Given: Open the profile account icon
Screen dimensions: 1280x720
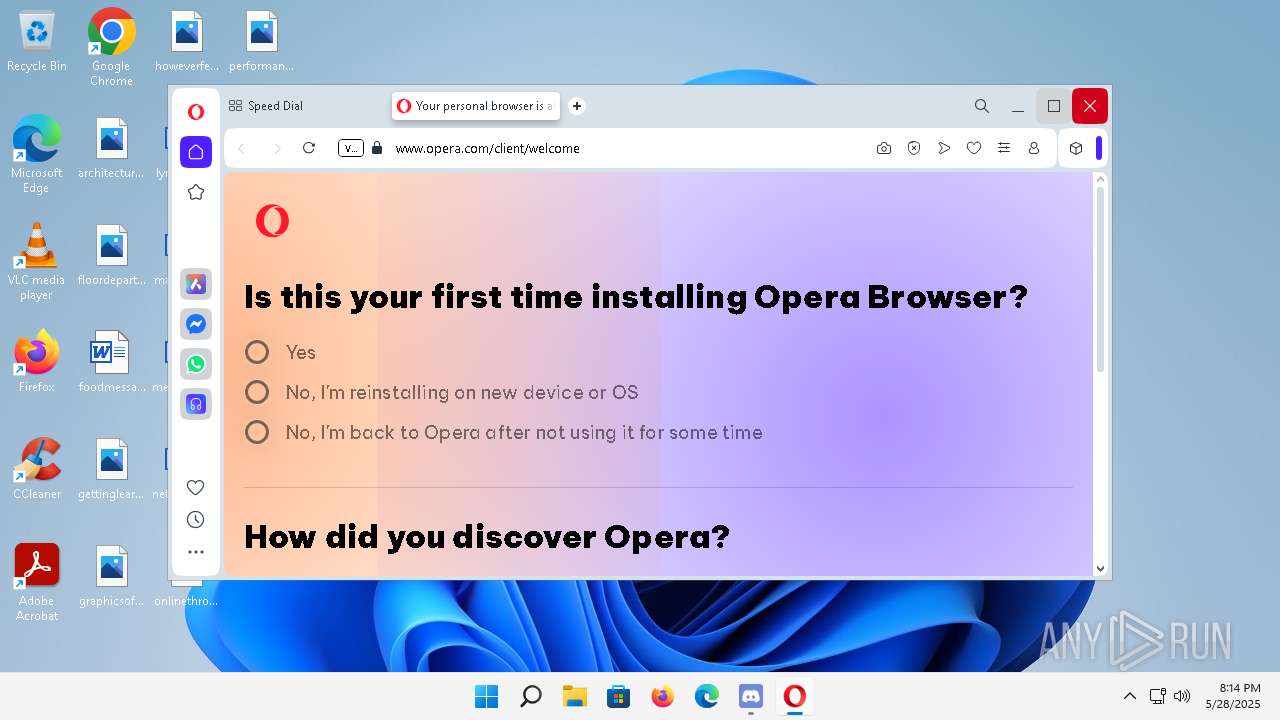Looking at the screenshot, I should [1034, 148].
